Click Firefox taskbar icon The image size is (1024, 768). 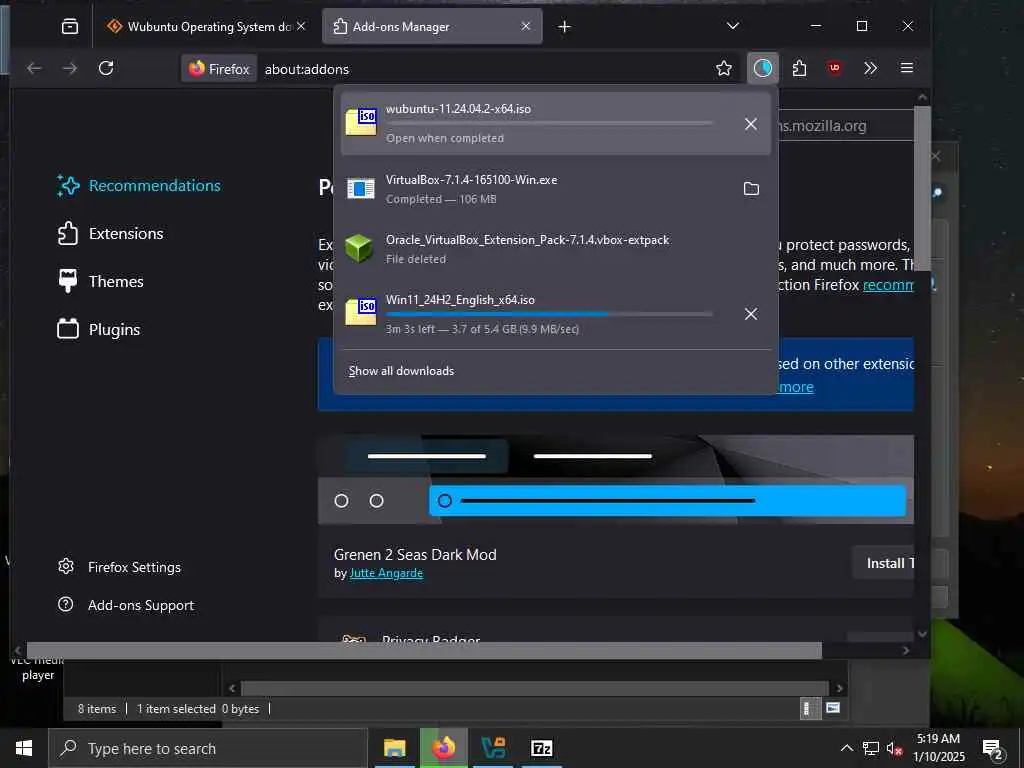pos(444,748)
